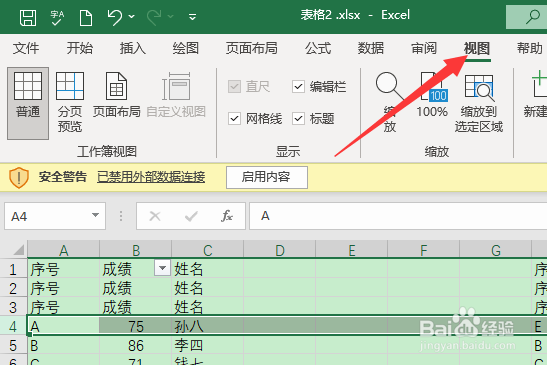The width and height of the screenshot is (547, 365).
Task: Switch to 页面布局 workbook view button
Action: pyautogui.click(x=117, y=95)
